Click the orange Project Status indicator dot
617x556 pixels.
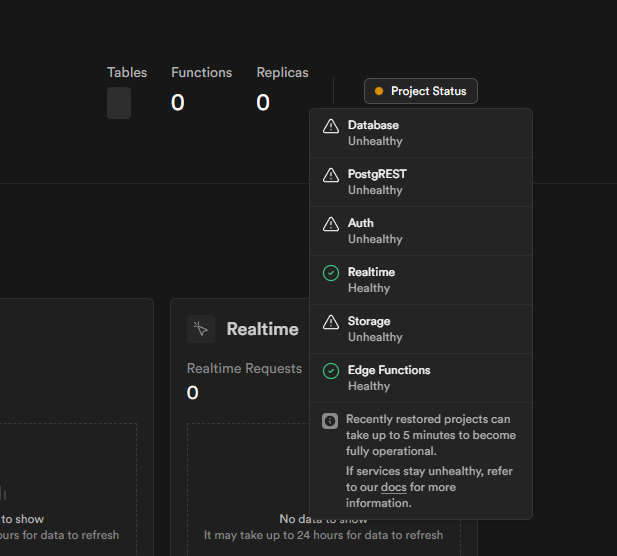pos(379,92)
